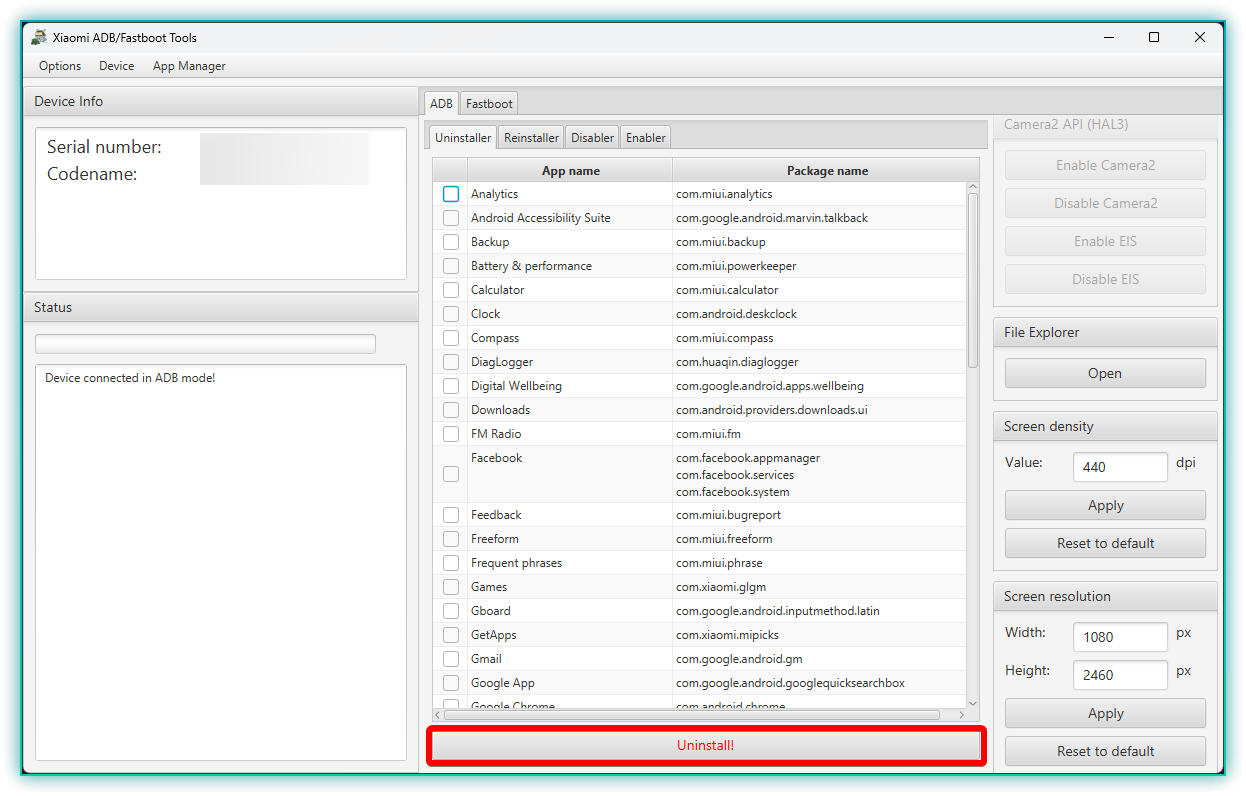Click the Xiaomi ADB/Fastboot Tools app icon

click(x=39, y=38)
